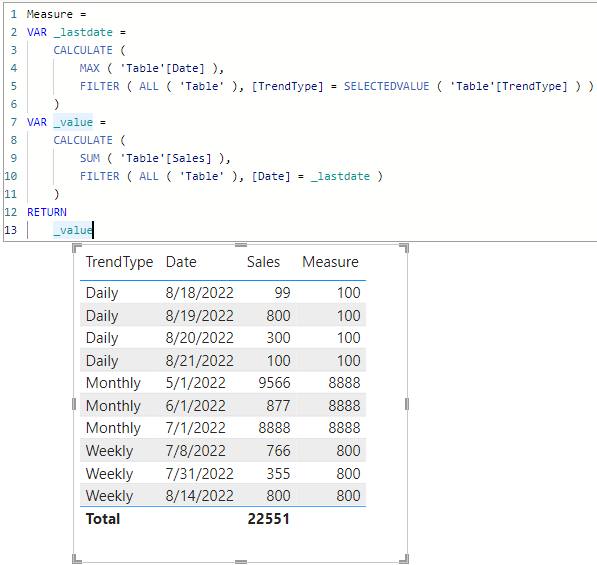Select the 7/31/2022 date cell
The image size is (597, 565).
pyautogui.click(x=199, y=474)
